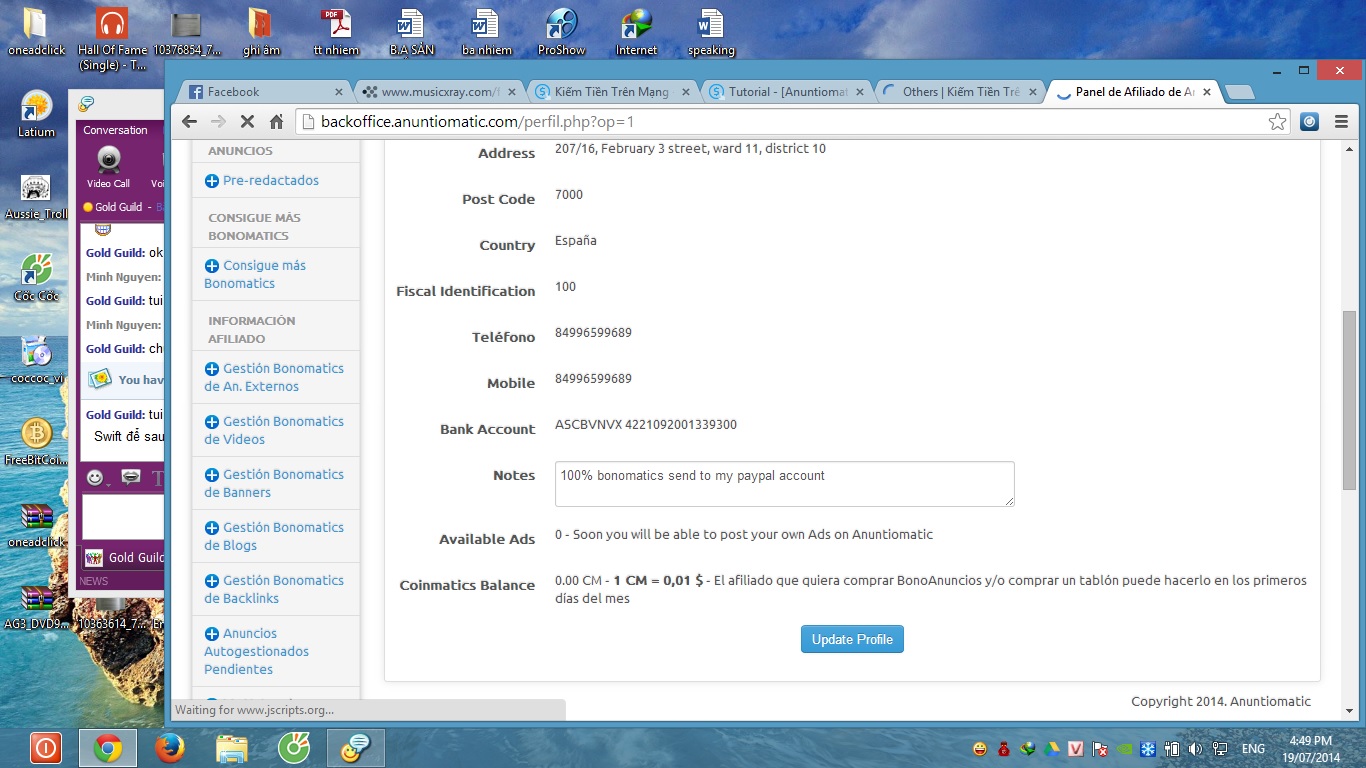Click the ENG language indicator
The width and height of the screenshot is (1366, 768).
[1253, 748]
